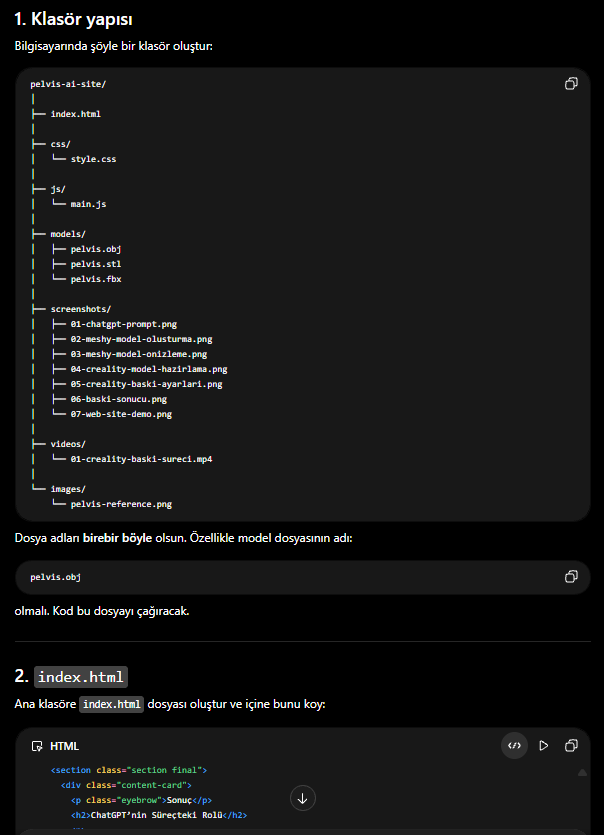Click the bold 'birebir böyle' text

coord(117,538)
